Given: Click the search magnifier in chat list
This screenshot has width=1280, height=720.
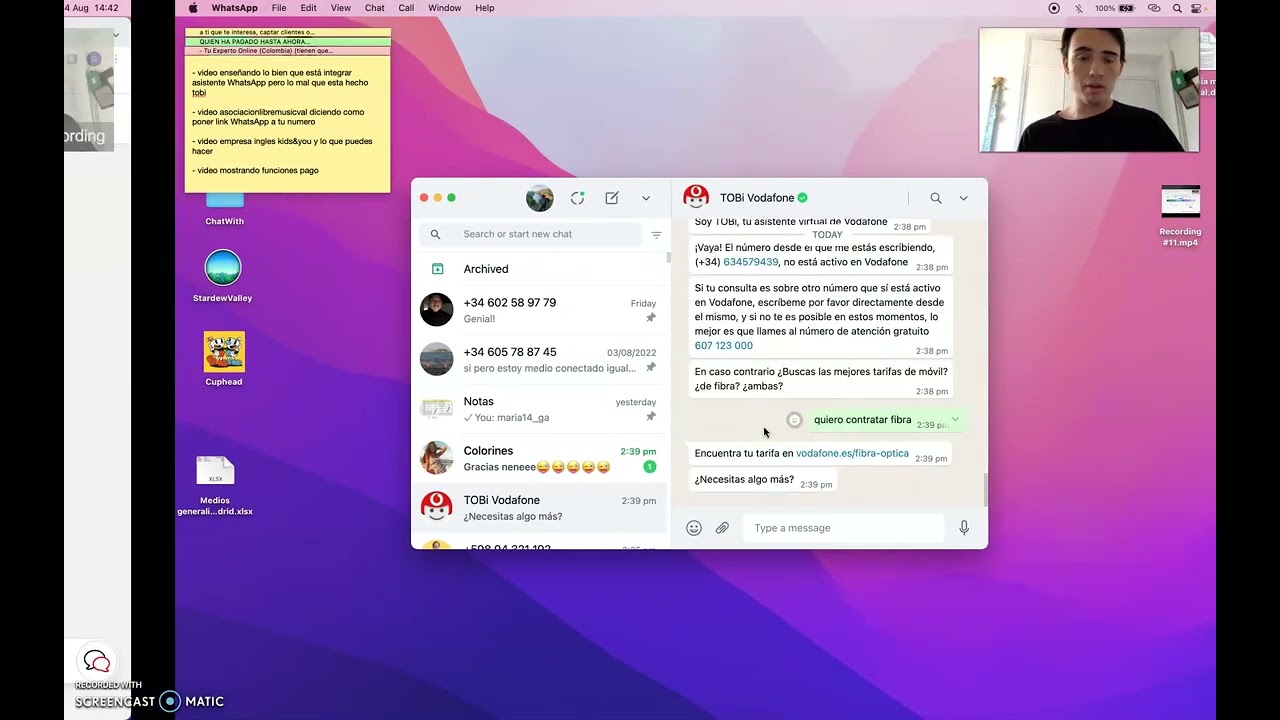Looking at the screenshot, I should coord(435,234).
